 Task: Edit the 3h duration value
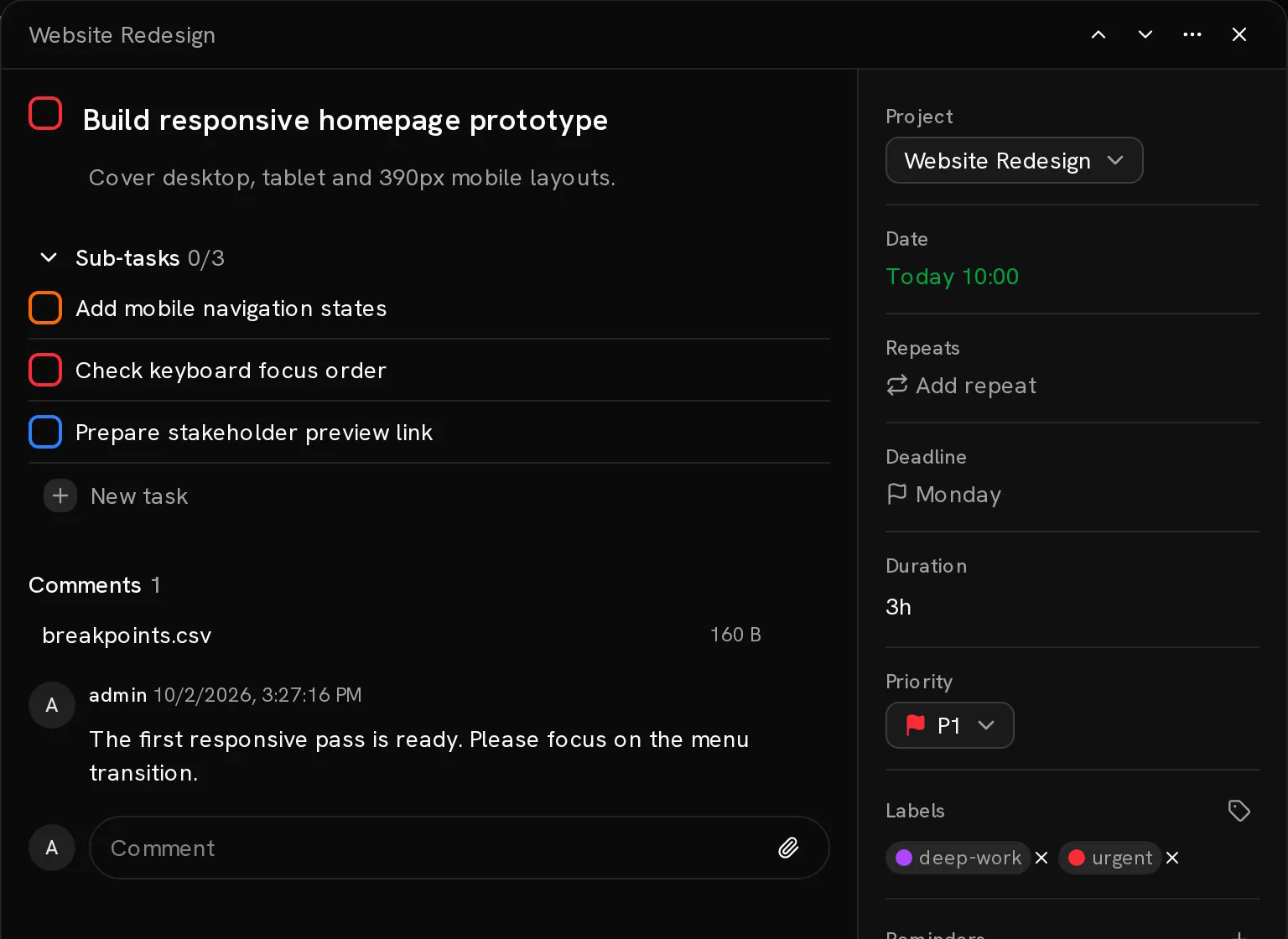pyautogui.click(x=899, y=607)
